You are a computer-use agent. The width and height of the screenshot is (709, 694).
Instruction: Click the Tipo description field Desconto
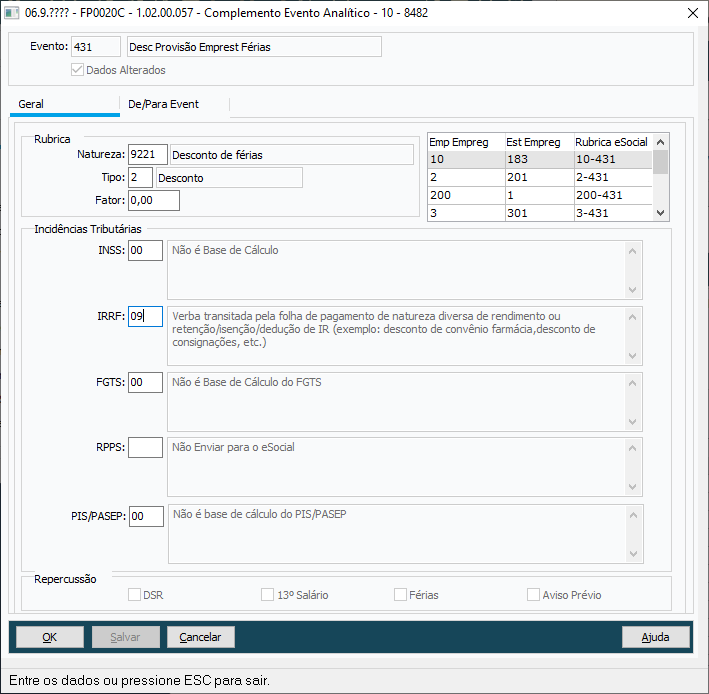(x=229, y=177)
